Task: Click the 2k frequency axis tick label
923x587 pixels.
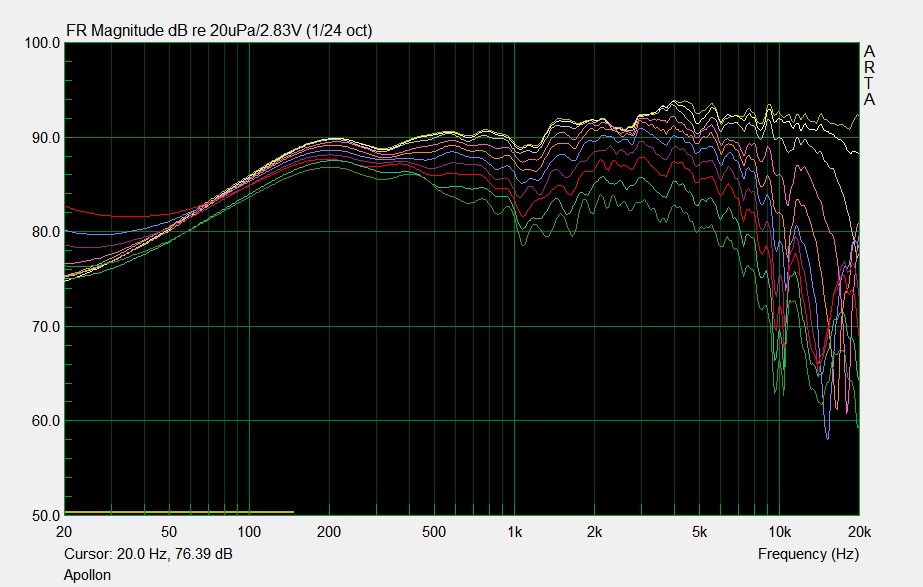Action: pyautogui.click(x=595, y=531)
